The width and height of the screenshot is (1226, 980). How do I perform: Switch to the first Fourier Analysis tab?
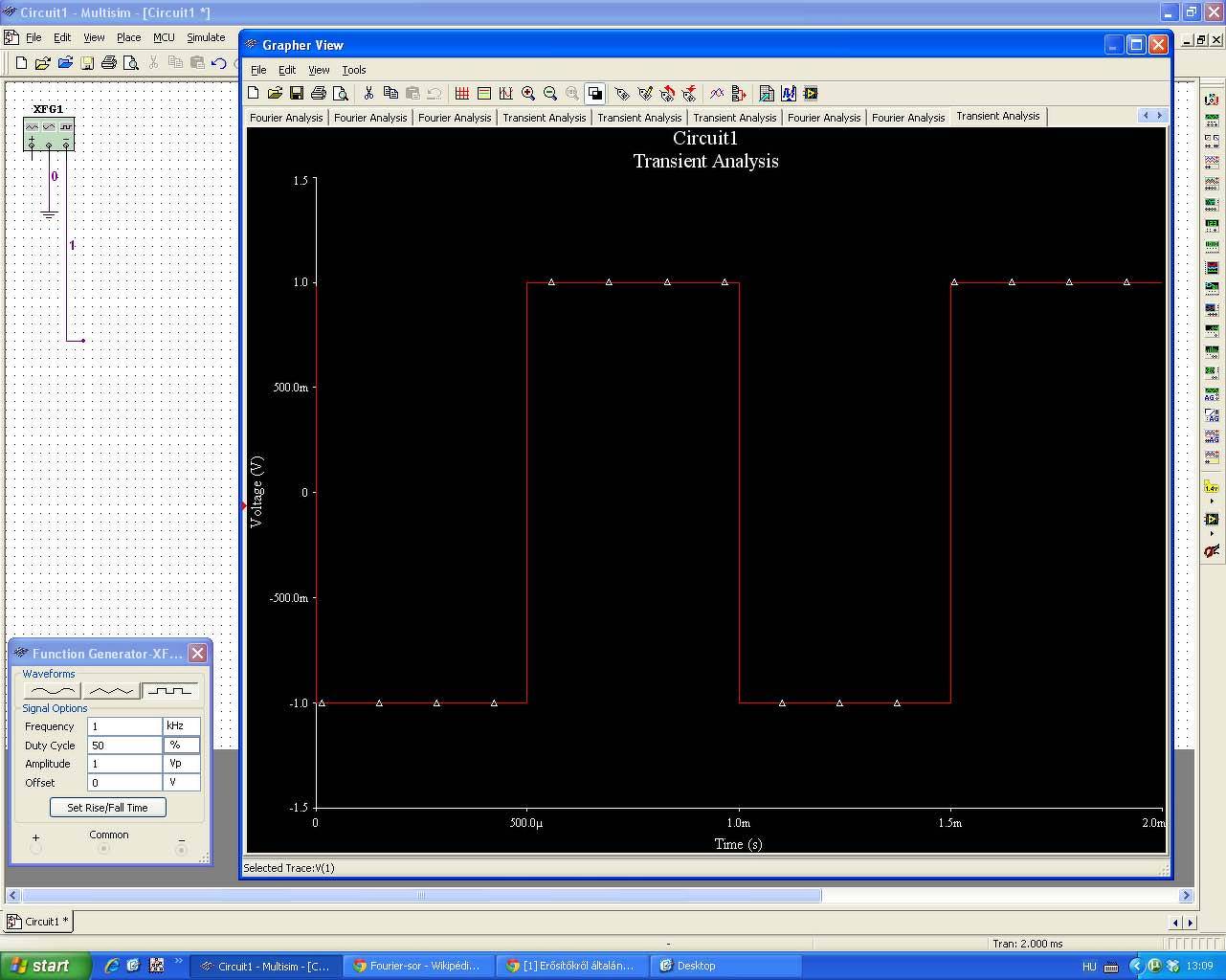[x=286, y=118]
